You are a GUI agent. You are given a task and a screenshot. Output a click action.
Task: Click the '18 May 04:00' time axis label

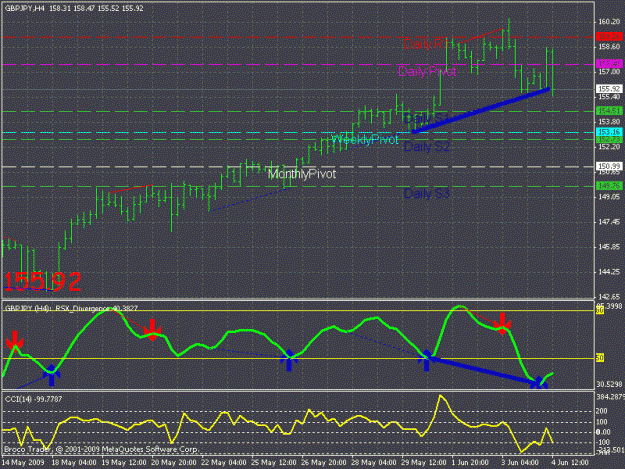tap(74, 463)
